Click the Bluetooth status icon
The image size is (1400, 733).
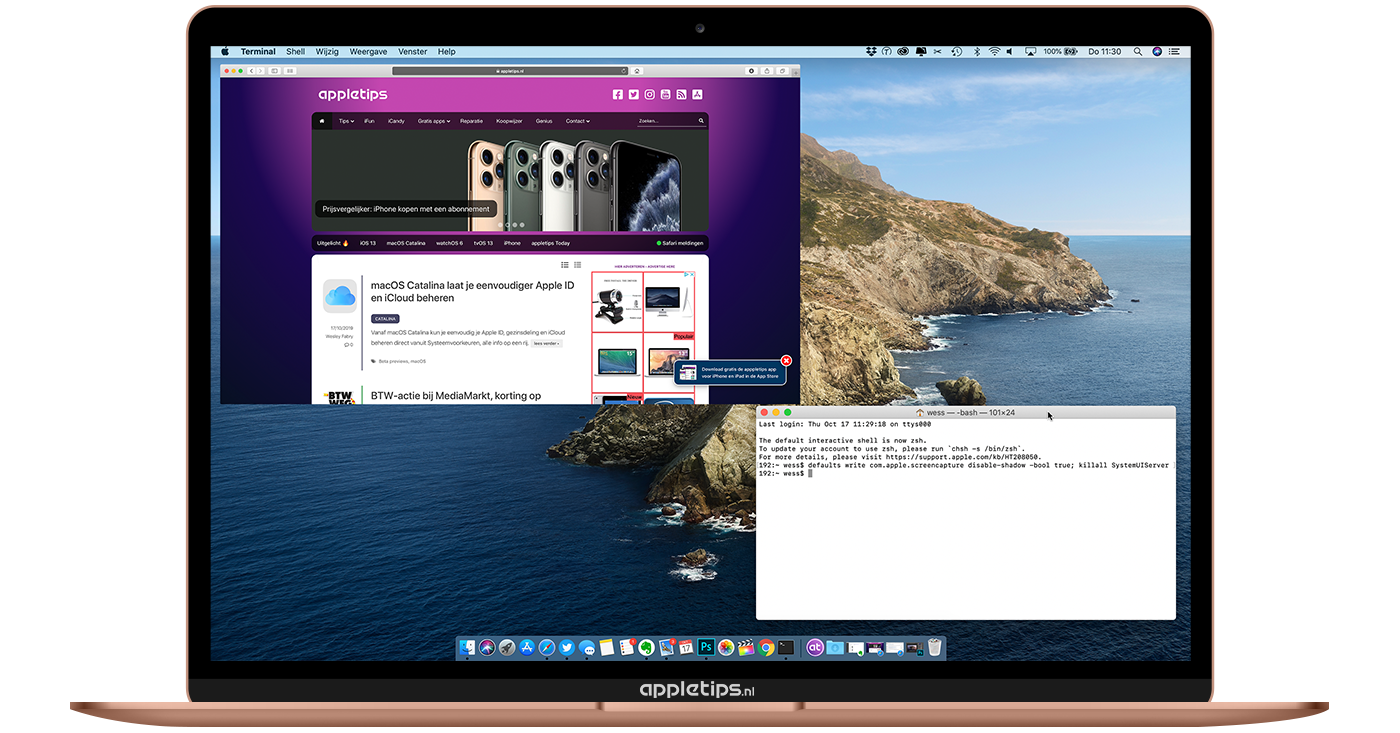977,51
